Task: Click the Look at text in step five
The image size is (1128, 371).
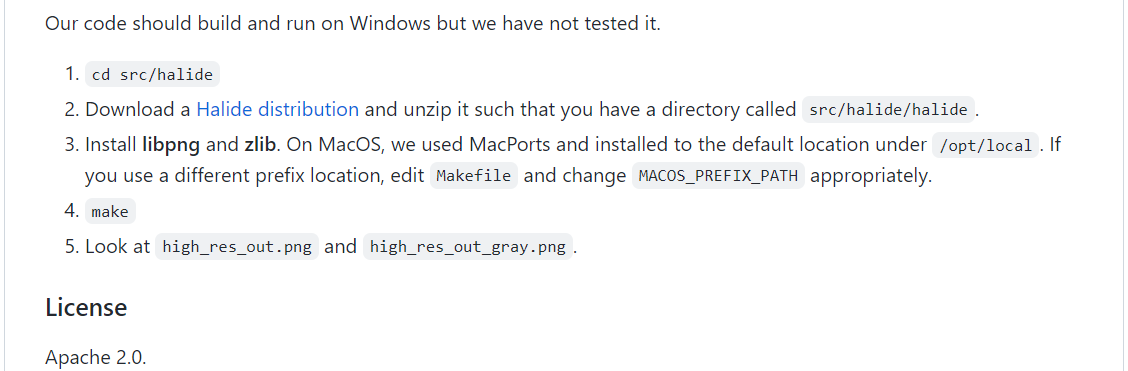Action: [117, 247]
